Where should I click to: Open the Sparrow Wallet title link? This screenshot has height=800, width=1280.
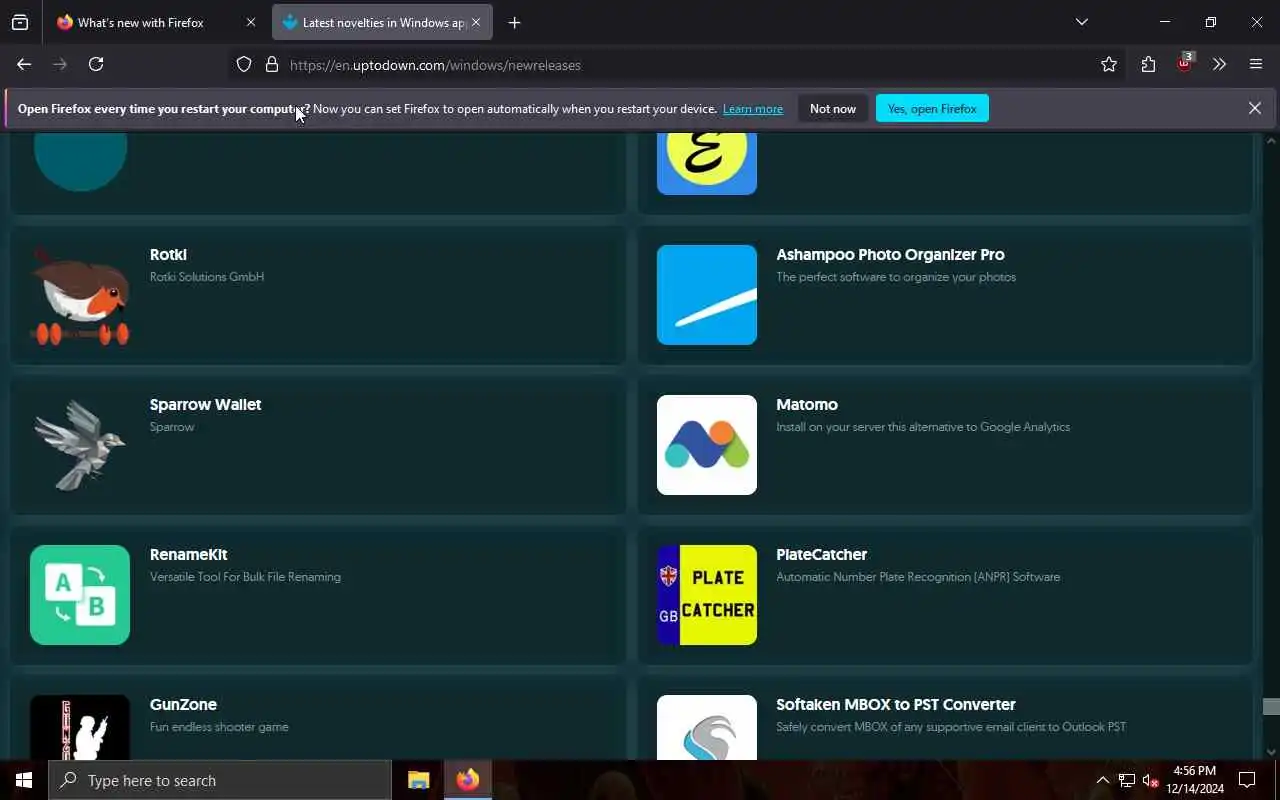tap(205, 405)
